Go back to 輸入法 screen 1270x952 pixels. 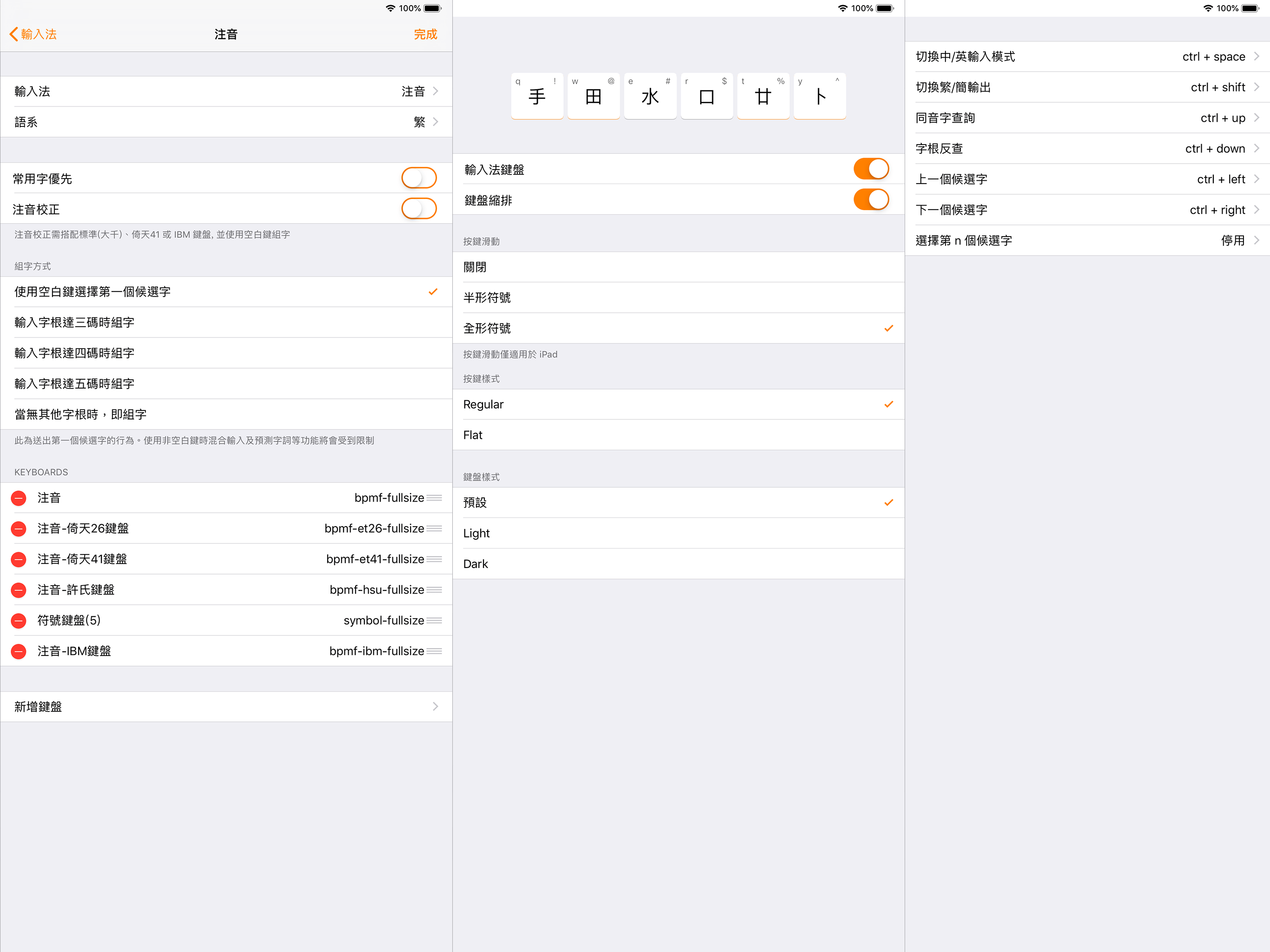pyautogui.click(x=33, y=34)
